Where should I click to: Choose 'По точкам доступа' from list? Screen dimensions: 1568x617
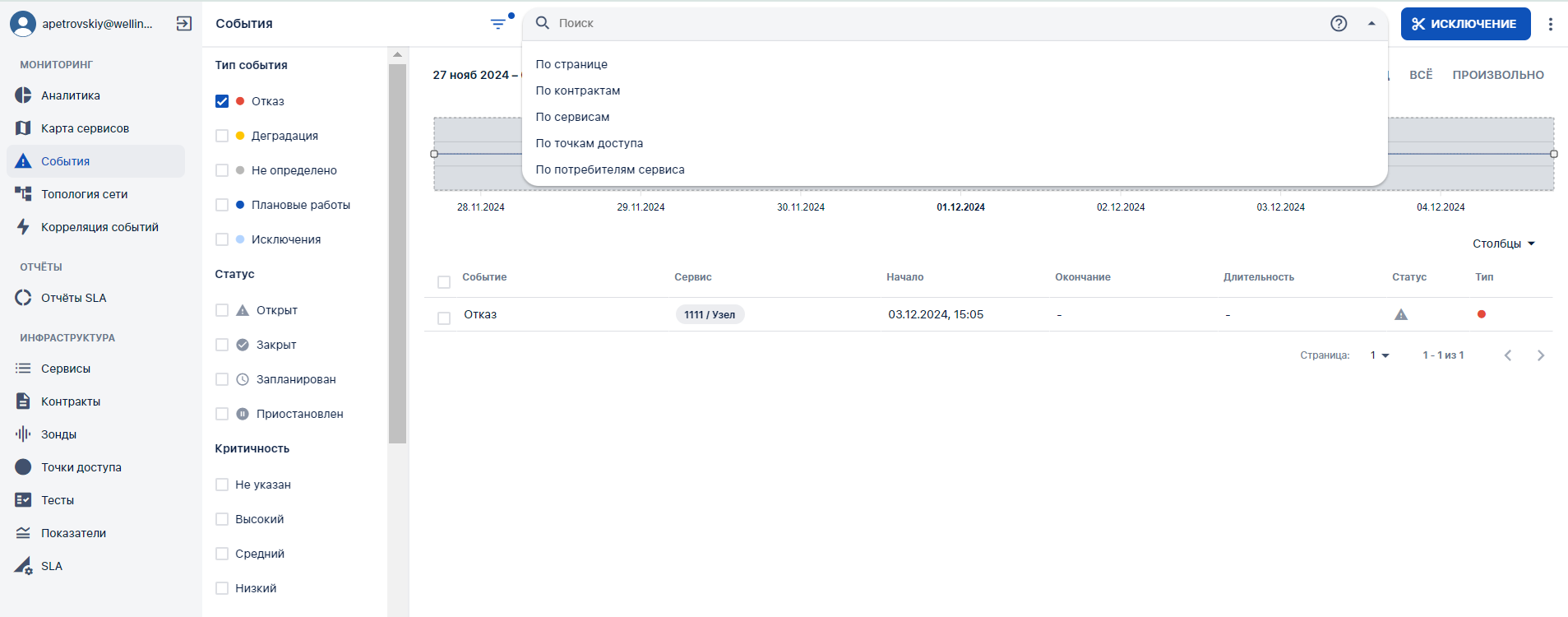click(x=590, y=143)
